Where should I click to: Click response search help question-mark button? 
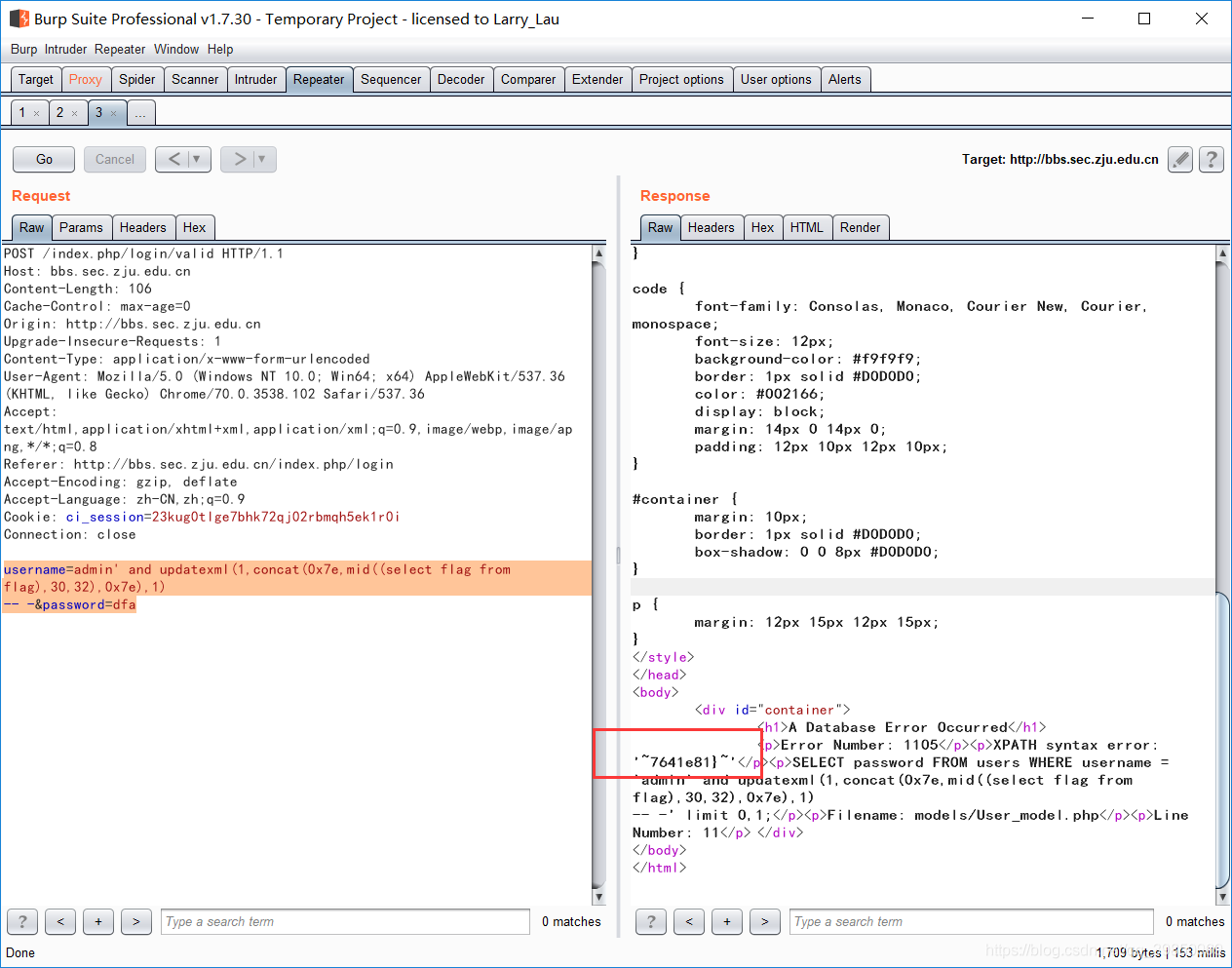tap(651, 921)
